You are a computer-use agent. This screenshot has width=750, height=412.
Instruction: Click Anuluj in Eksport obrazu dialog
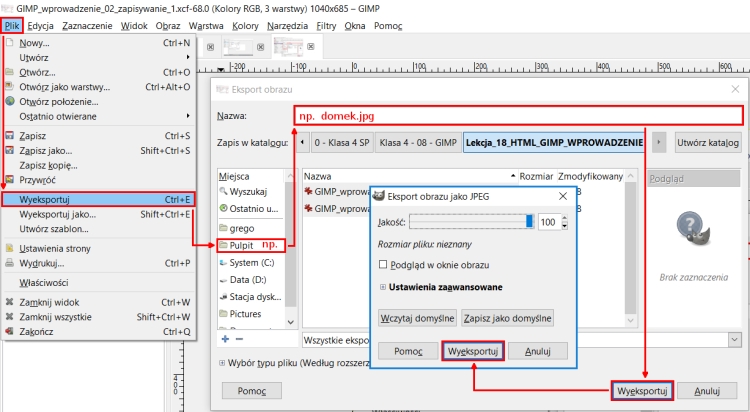pos(707,391)
